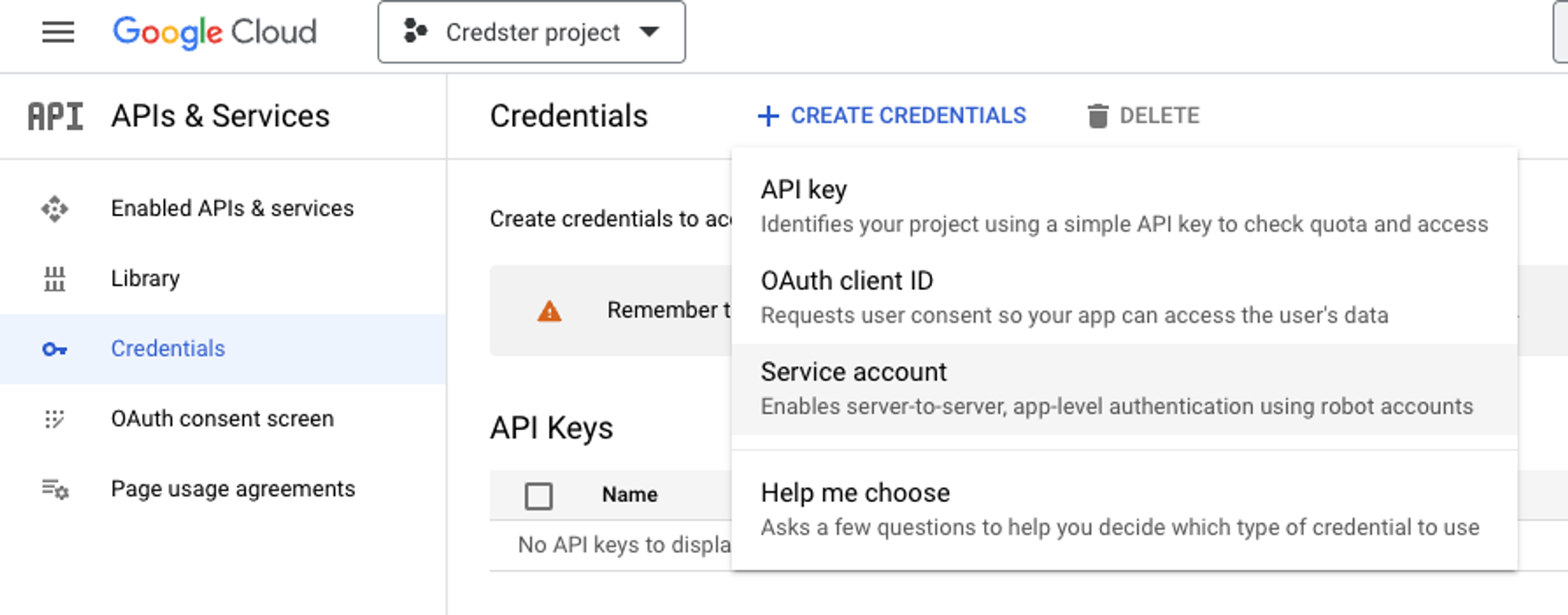
Task: Click the Enabled APIs & services icon
Action: tap(55, 209)
